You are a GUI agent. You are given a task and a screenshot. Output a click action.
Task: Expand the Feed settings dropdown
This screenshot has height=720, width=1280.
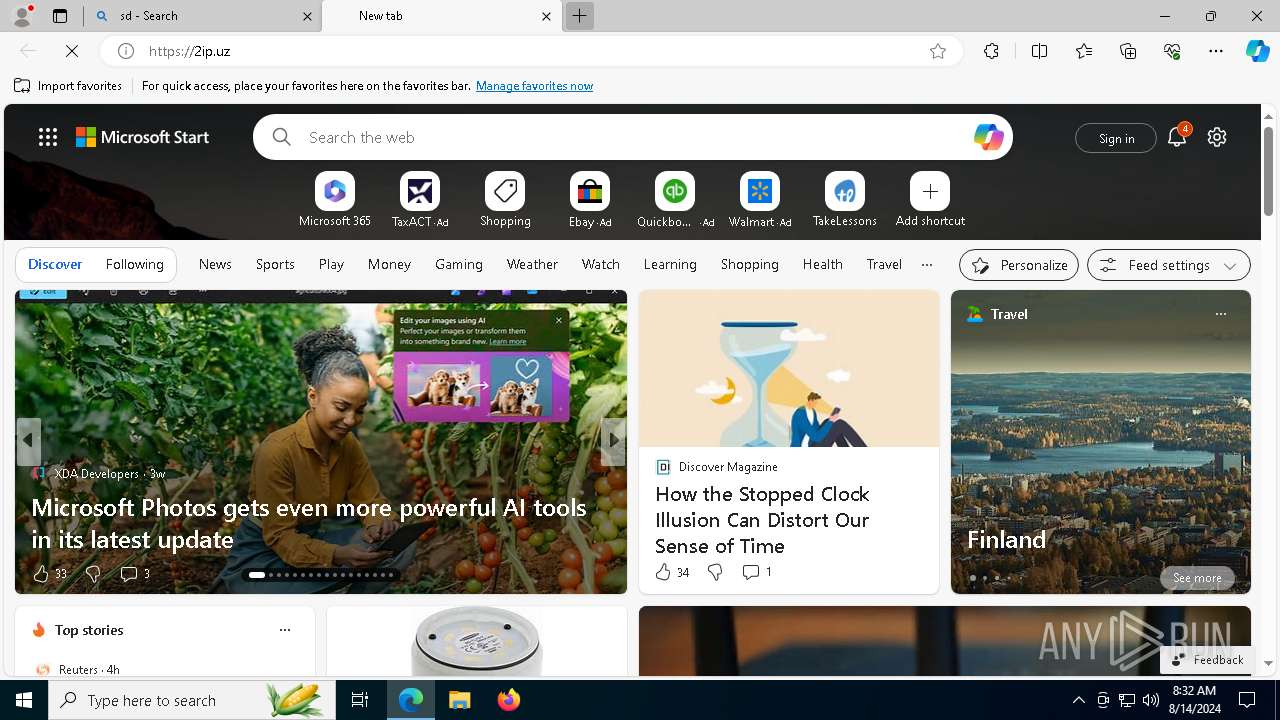point(1168,265)
